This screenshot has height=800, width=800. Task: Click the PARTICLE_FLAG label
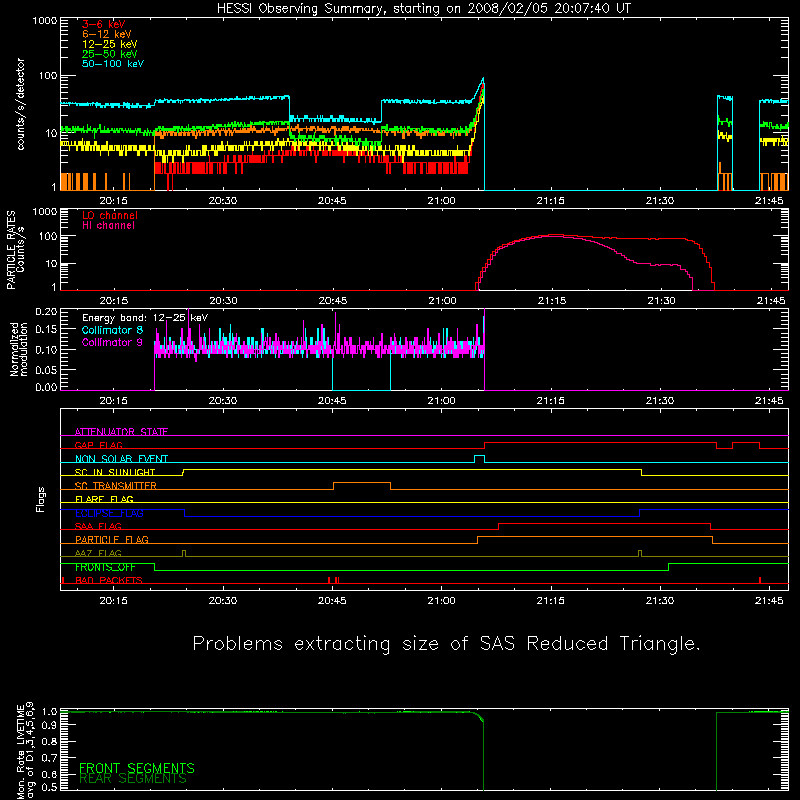tap(112, 539)
